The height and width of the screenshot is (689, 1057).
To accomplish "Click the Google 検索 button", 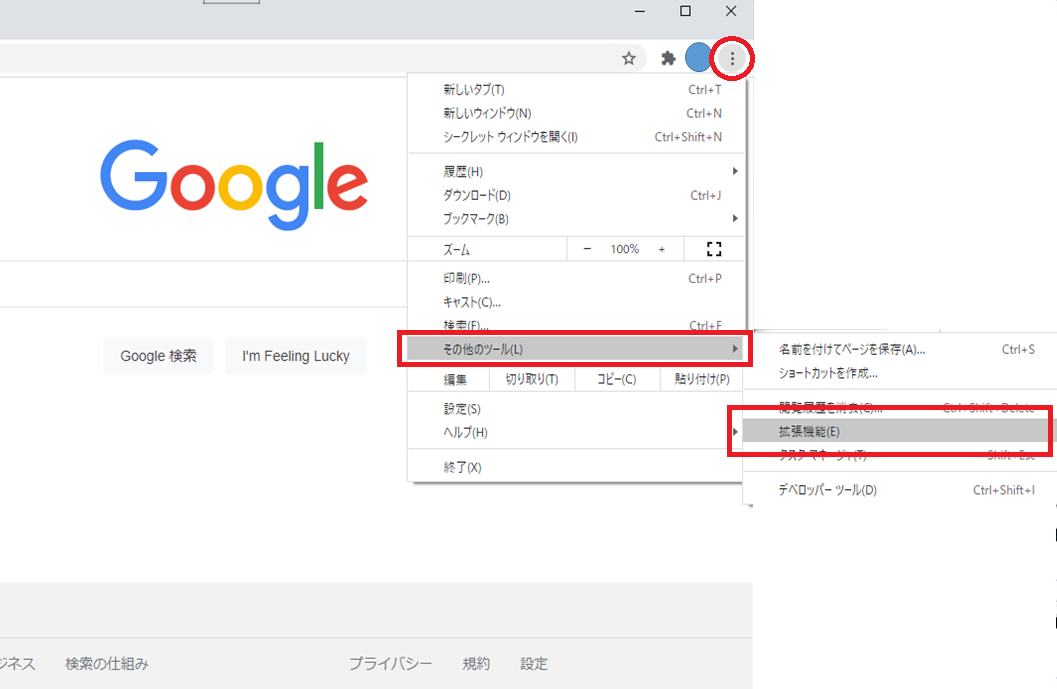I will tap(157, 355).
